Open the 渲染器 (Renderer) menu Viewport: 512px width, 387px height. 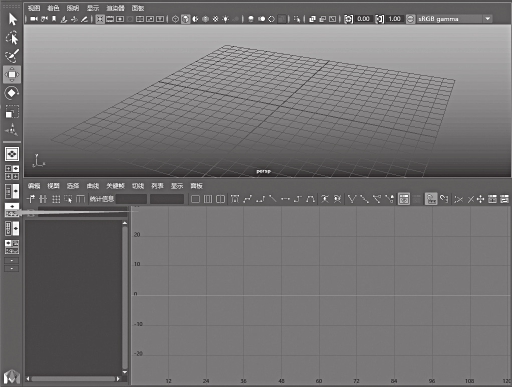115,8
